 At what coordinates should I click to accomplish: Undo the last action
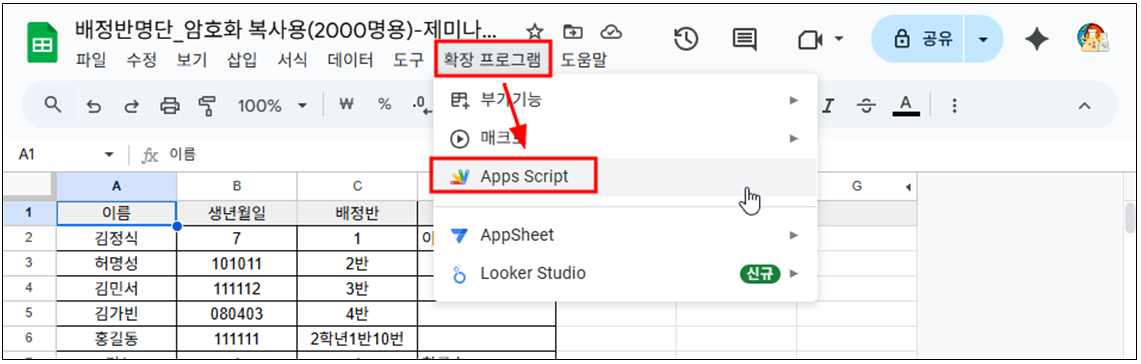click(x=93, y=106)
